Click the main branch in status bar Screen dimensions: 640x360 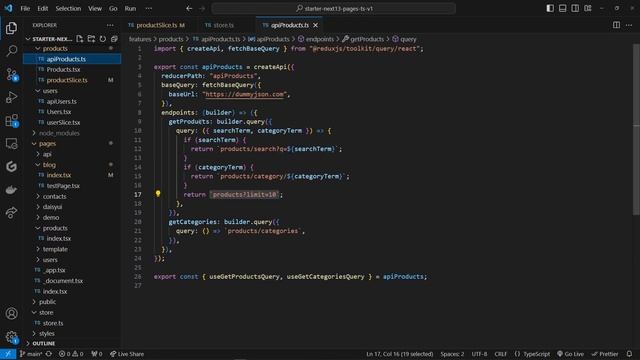[x=31, y=354]
